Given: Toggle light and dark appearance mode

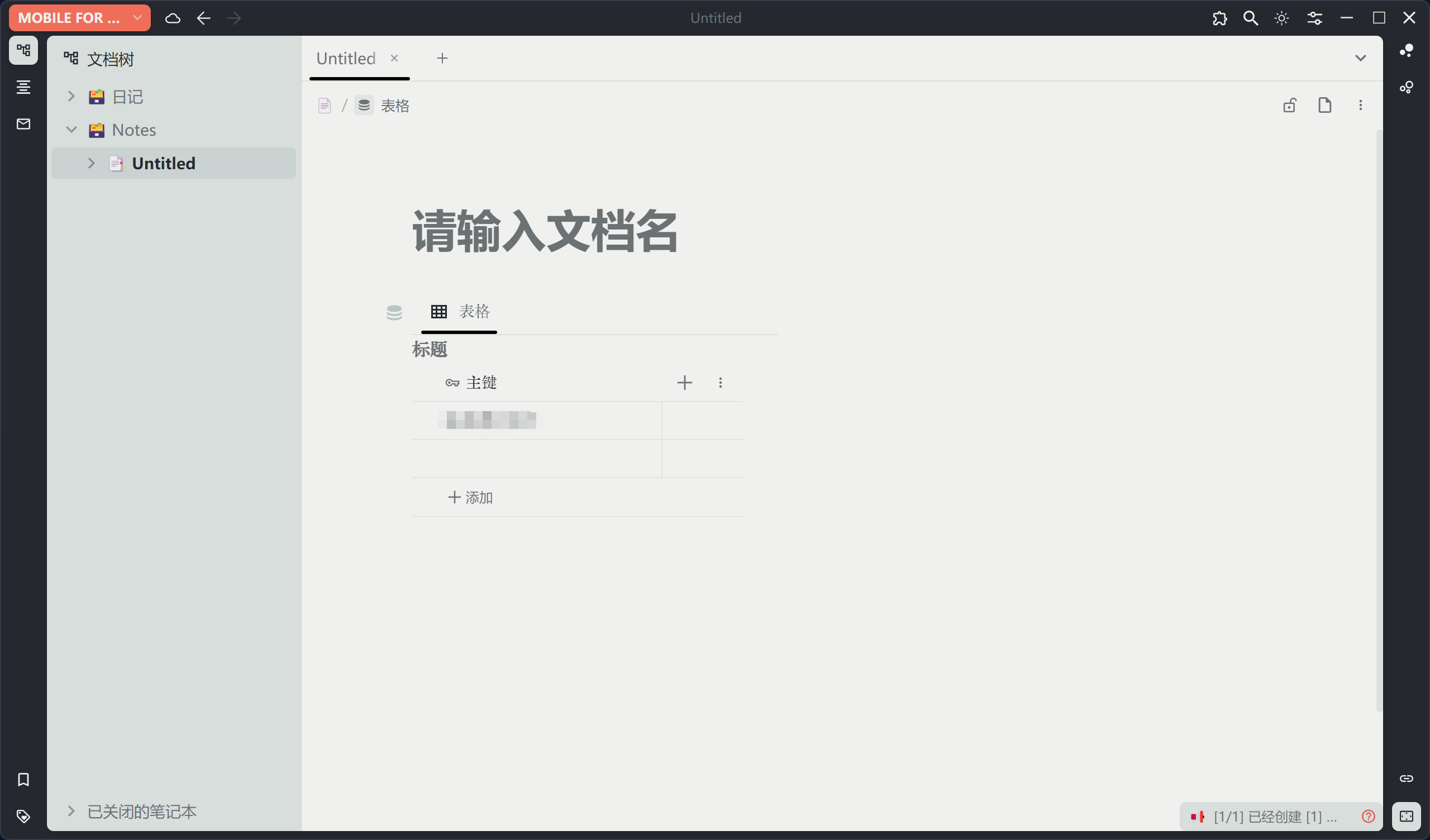Looking at the screenshot, I should 1281,18.
